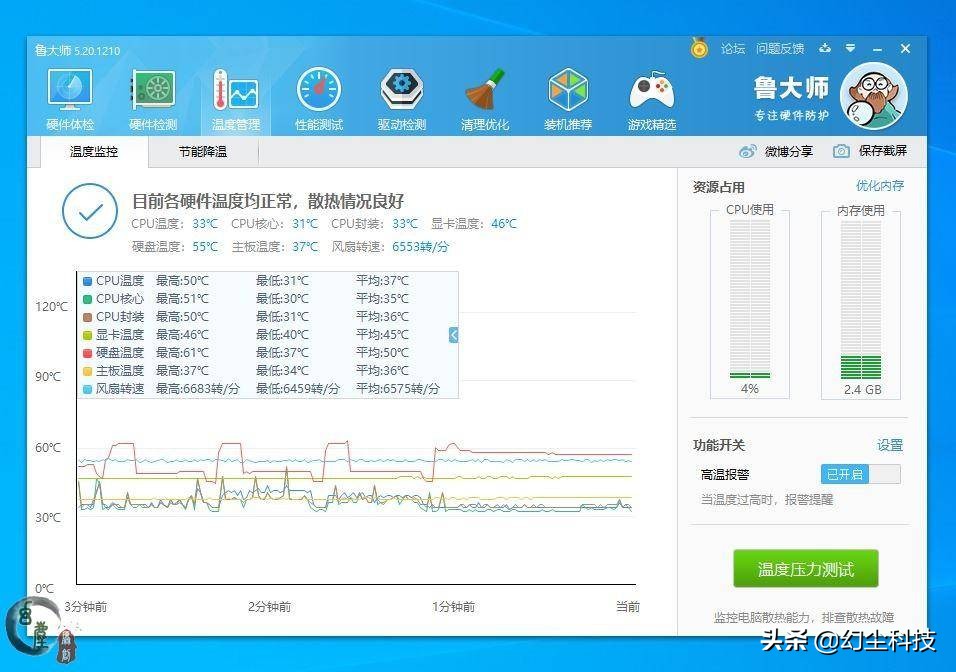Launch 性能测试 performance test
The height and width of the screenshot is (672, 956).
[x=319, y=97]
